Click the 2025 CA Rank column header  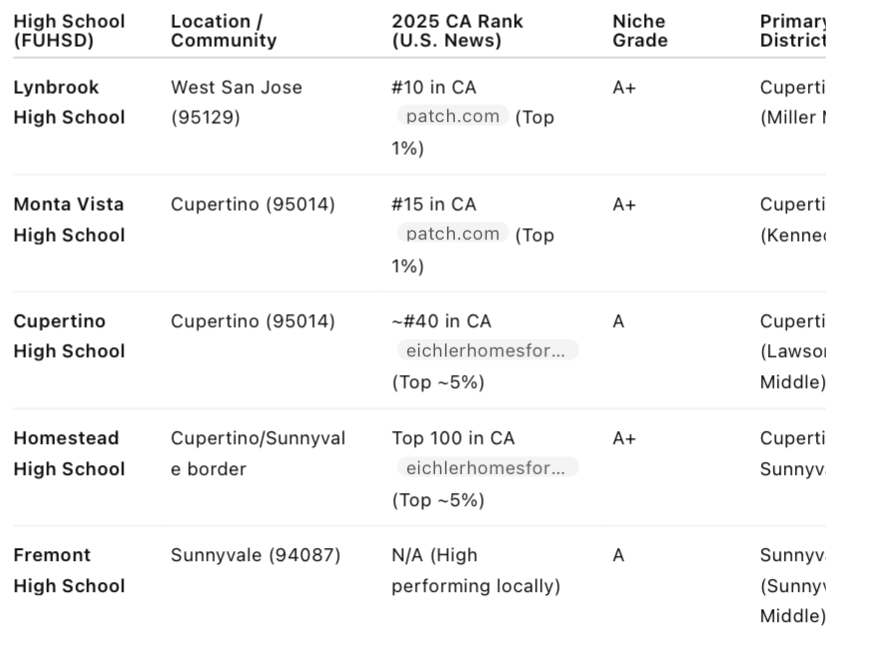457,31
